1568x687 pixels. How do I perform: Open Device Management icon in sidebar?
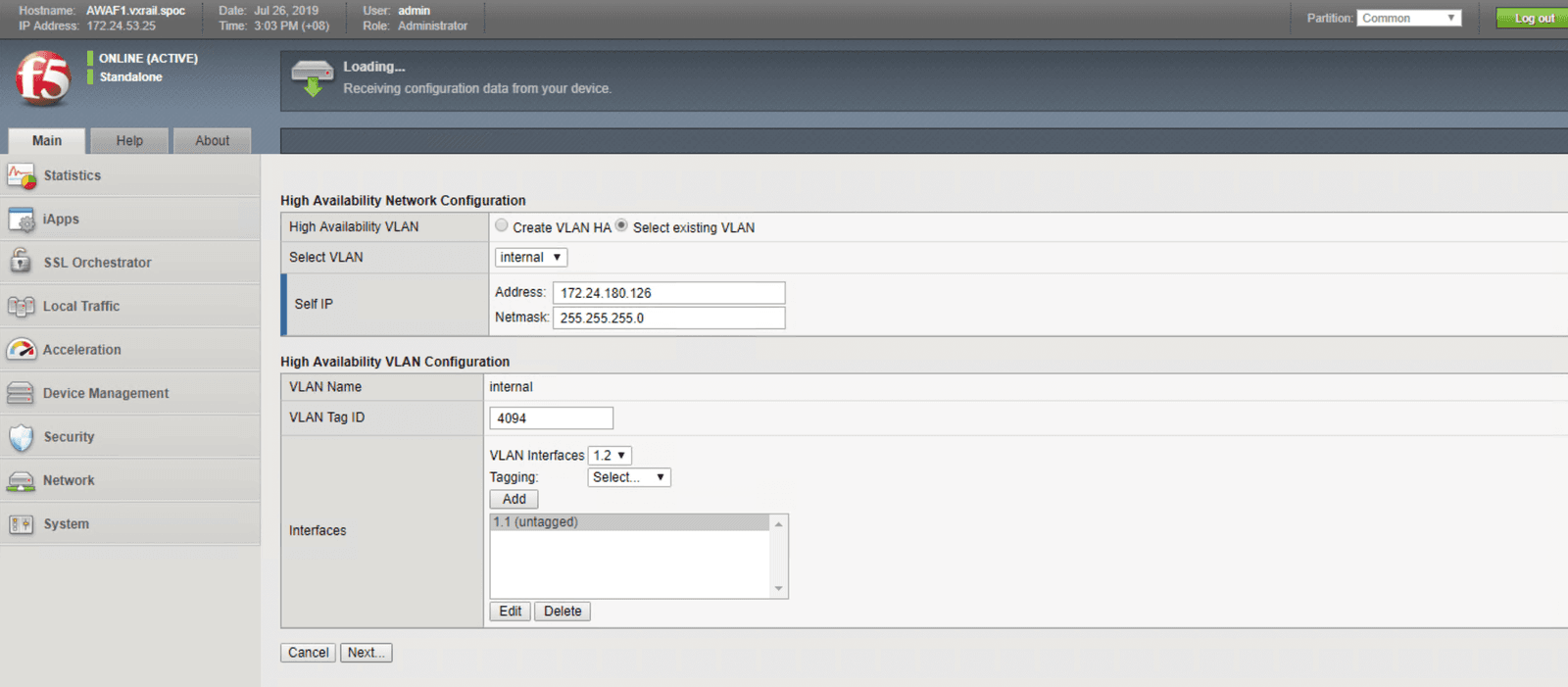coord(21,394)
